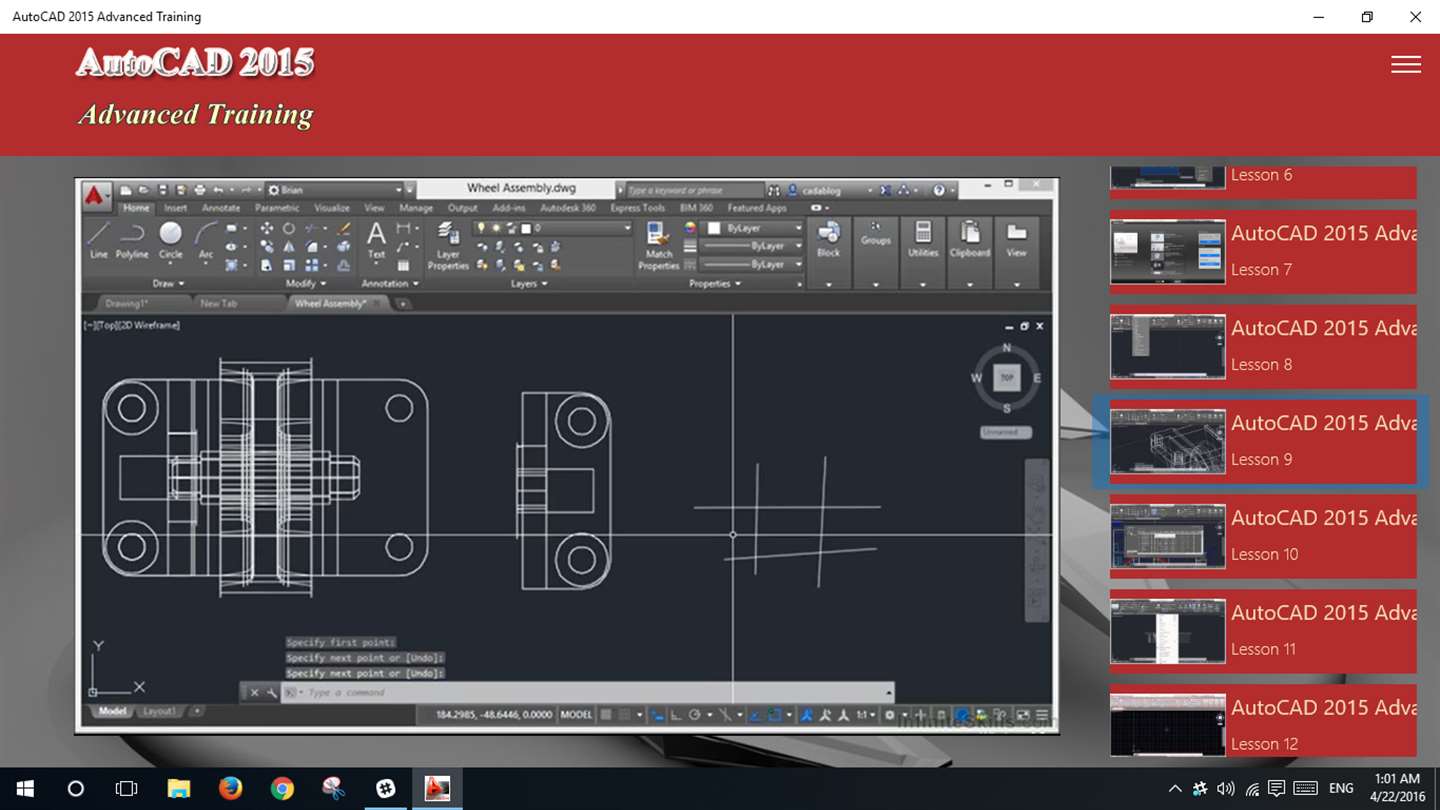Screen dimensions: 1440x810
Task: Open the Annotate ribbon tab
Action: tap(221, 208)
